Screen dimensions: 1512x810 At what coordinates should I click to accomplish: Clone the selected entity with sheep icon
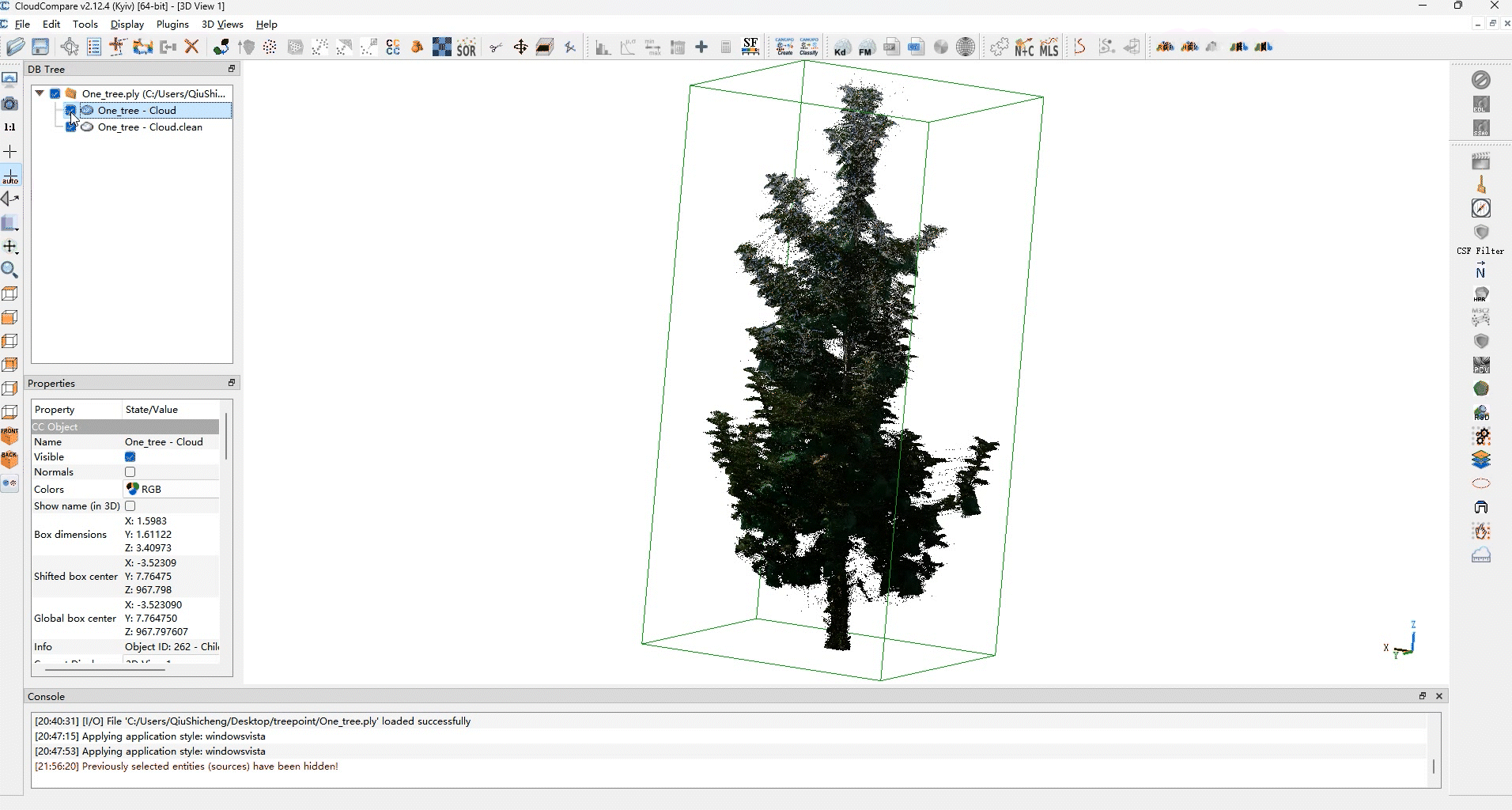coord(143,47)
